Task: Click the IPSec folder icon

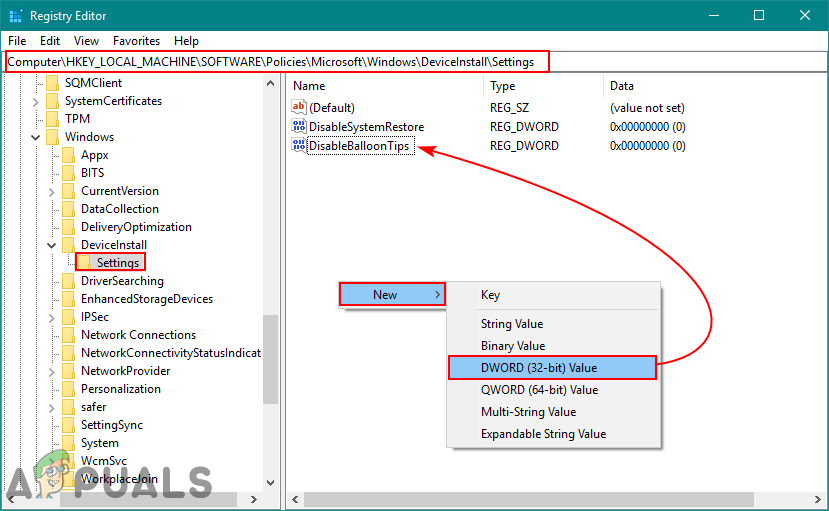Action: tap(68, 317)
